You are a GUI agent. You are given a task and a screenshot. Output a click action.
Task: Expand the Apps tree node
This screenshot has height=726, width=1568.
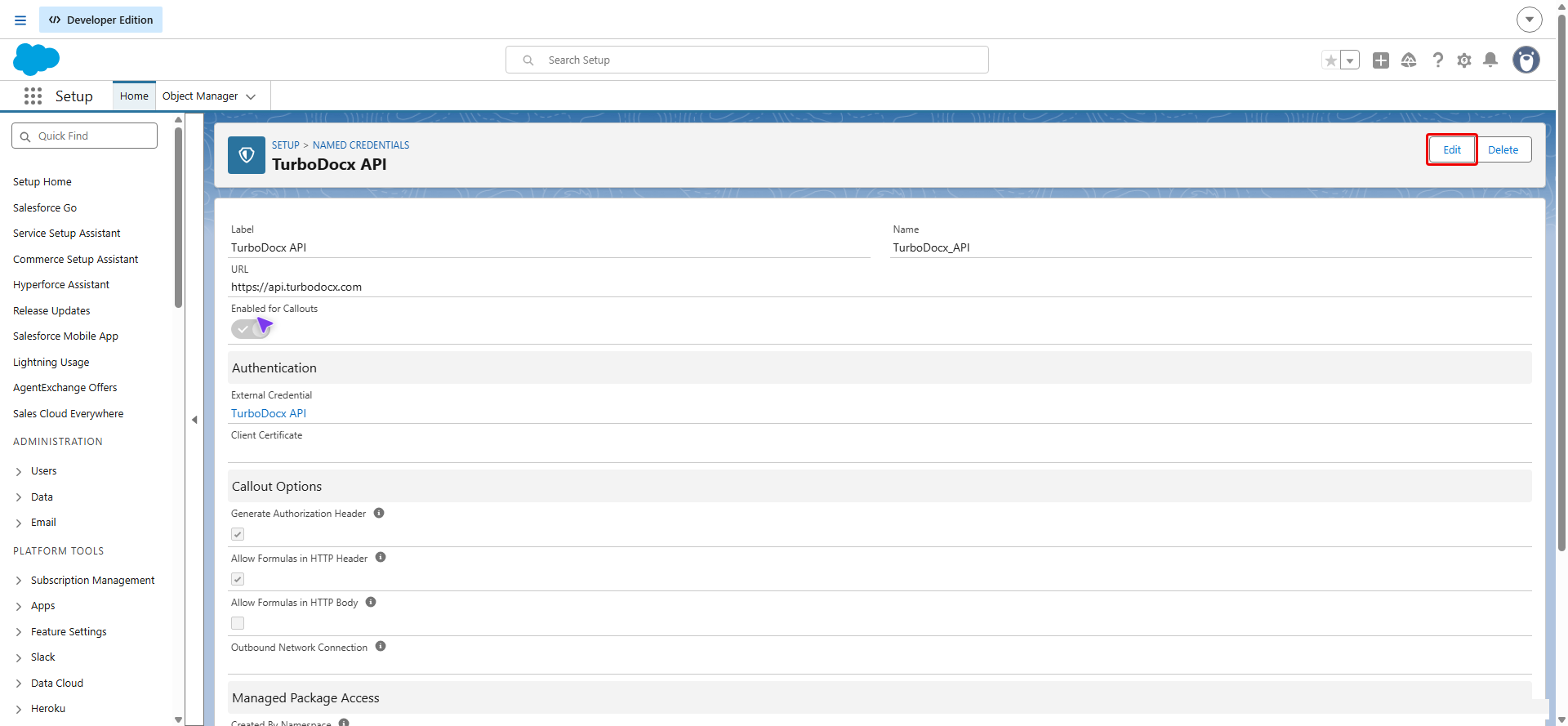click(x=19, y=607)
